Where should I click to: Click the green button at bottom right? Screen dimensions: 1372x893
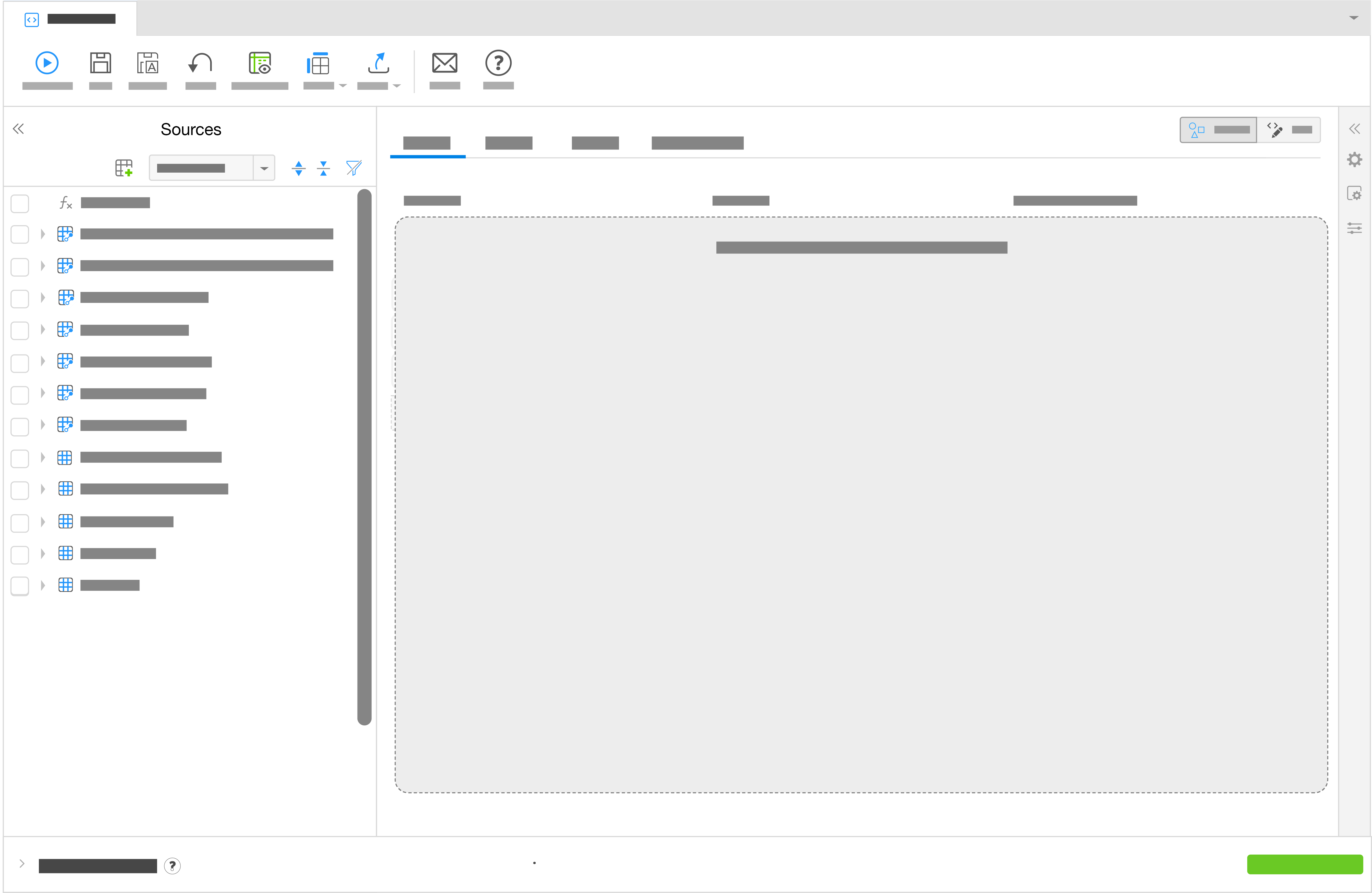pyautogui.click(x=1304, y=864)
